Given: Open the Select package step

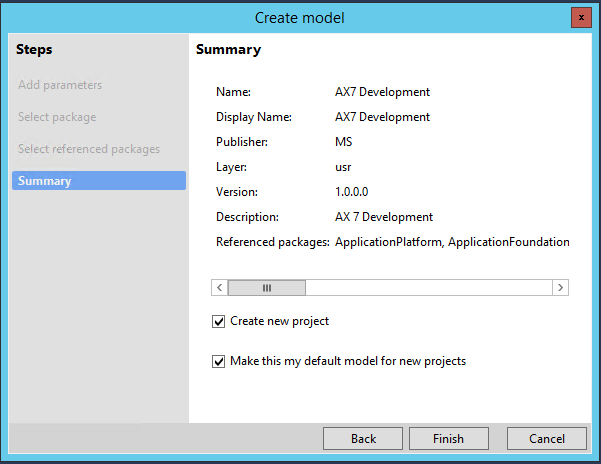Looking at the screenshot, I should [57, 117].
